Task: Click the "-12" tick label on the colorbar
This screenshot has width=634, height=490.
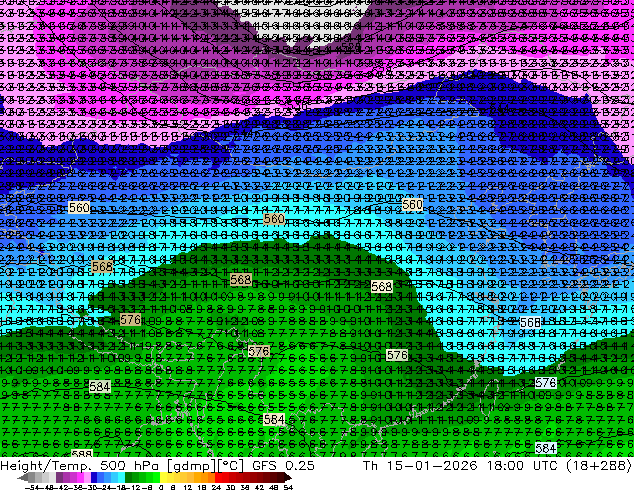Action: pos(133,487)
